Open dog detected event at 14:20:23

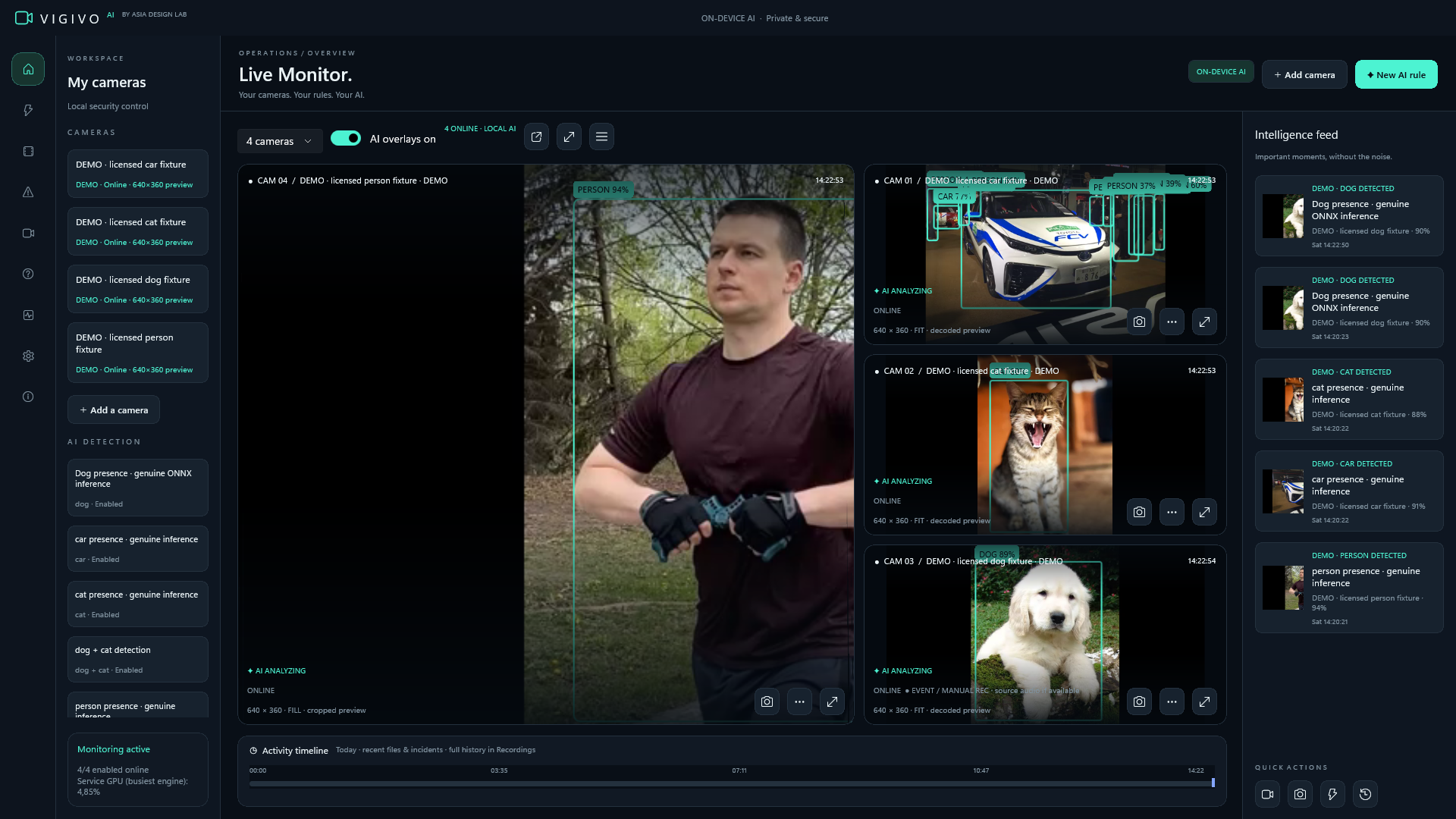pos(1349,307)
